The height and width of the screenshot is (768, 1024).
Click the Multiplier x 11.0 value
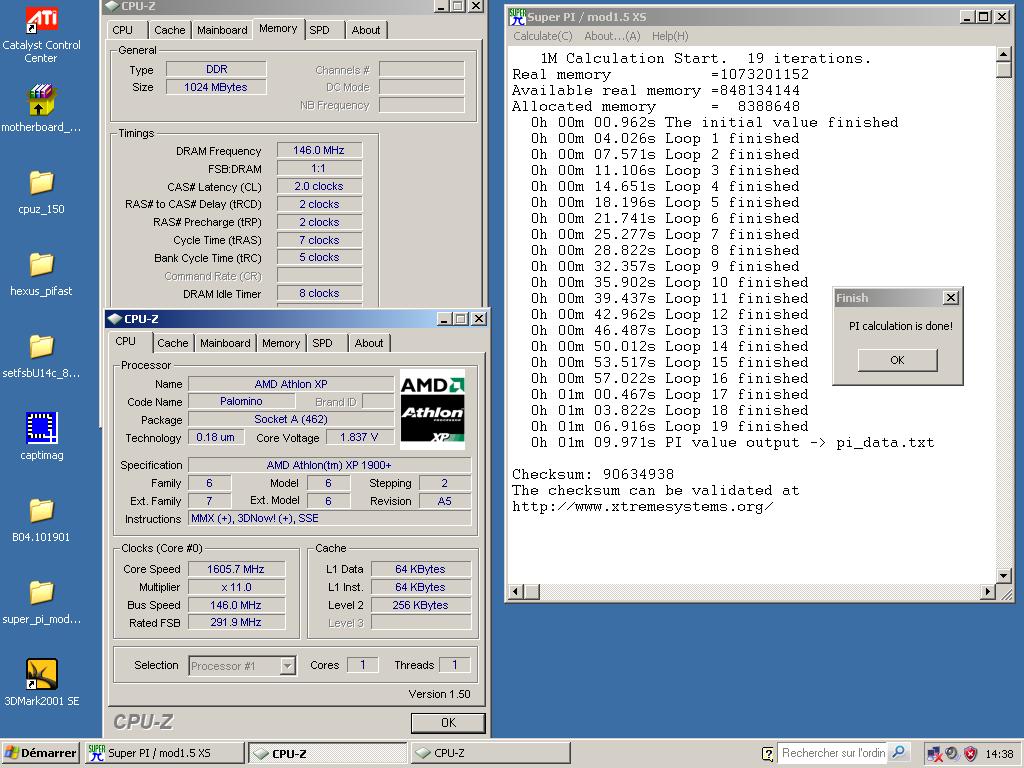click(x=236, y=587)
